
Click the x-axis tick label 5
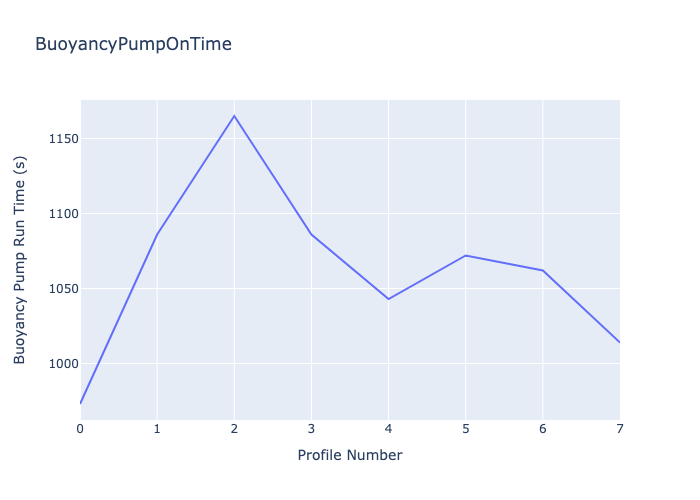click(x=465, y=428)
